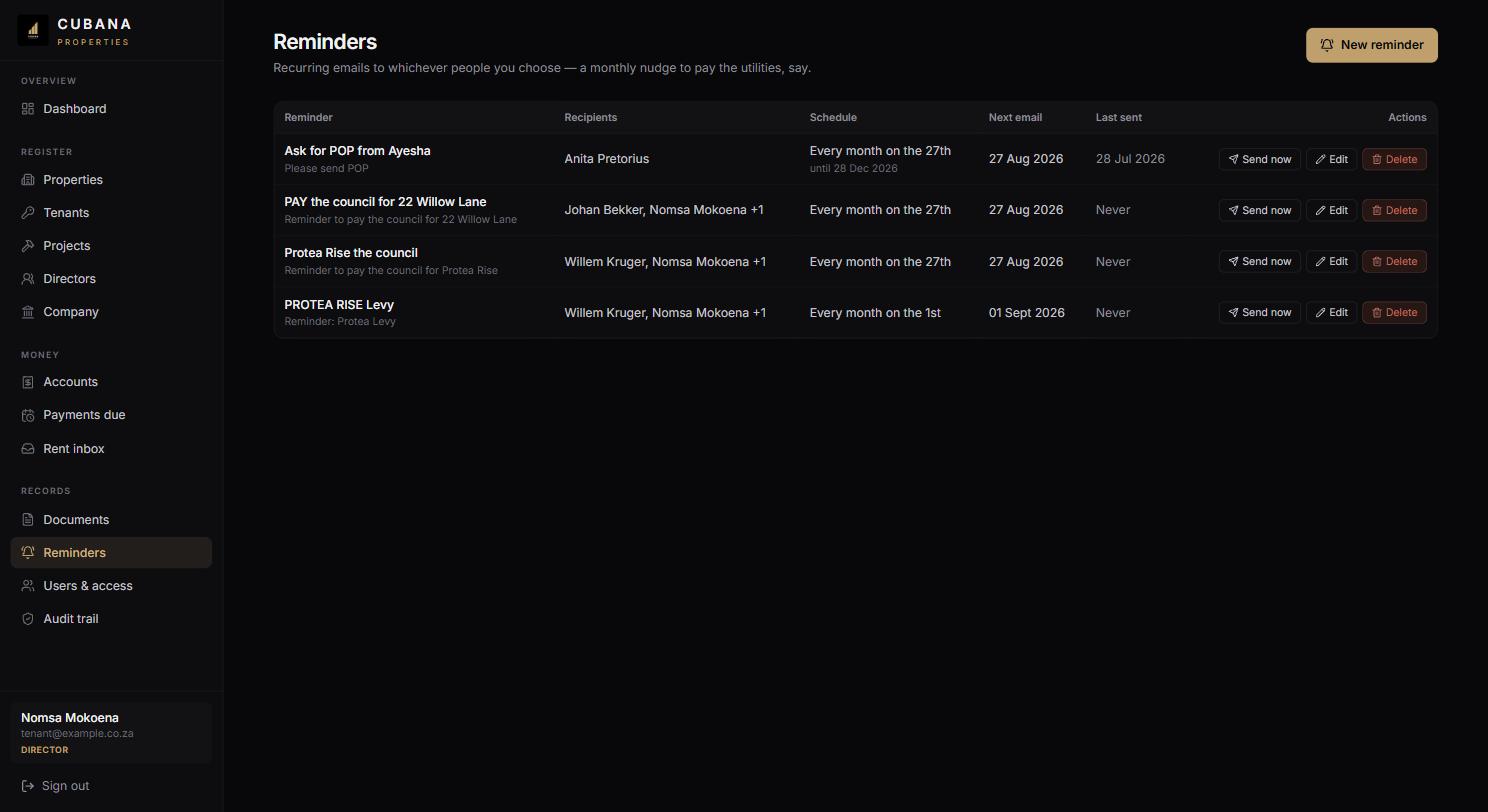Open the Accounts icon under Money

28,382
